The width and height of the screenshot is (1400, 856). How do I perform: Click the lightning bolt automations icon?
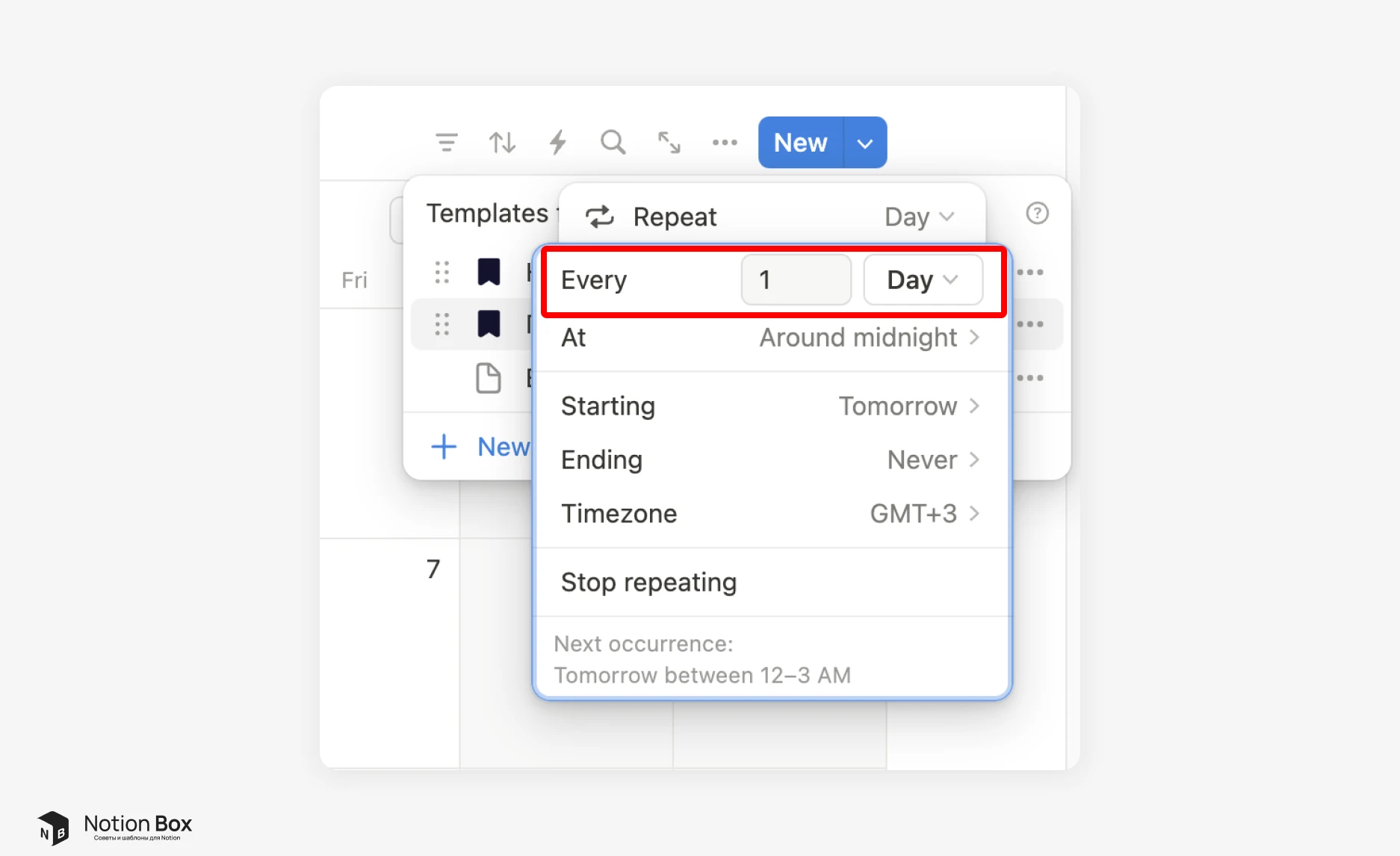[557, 142]
